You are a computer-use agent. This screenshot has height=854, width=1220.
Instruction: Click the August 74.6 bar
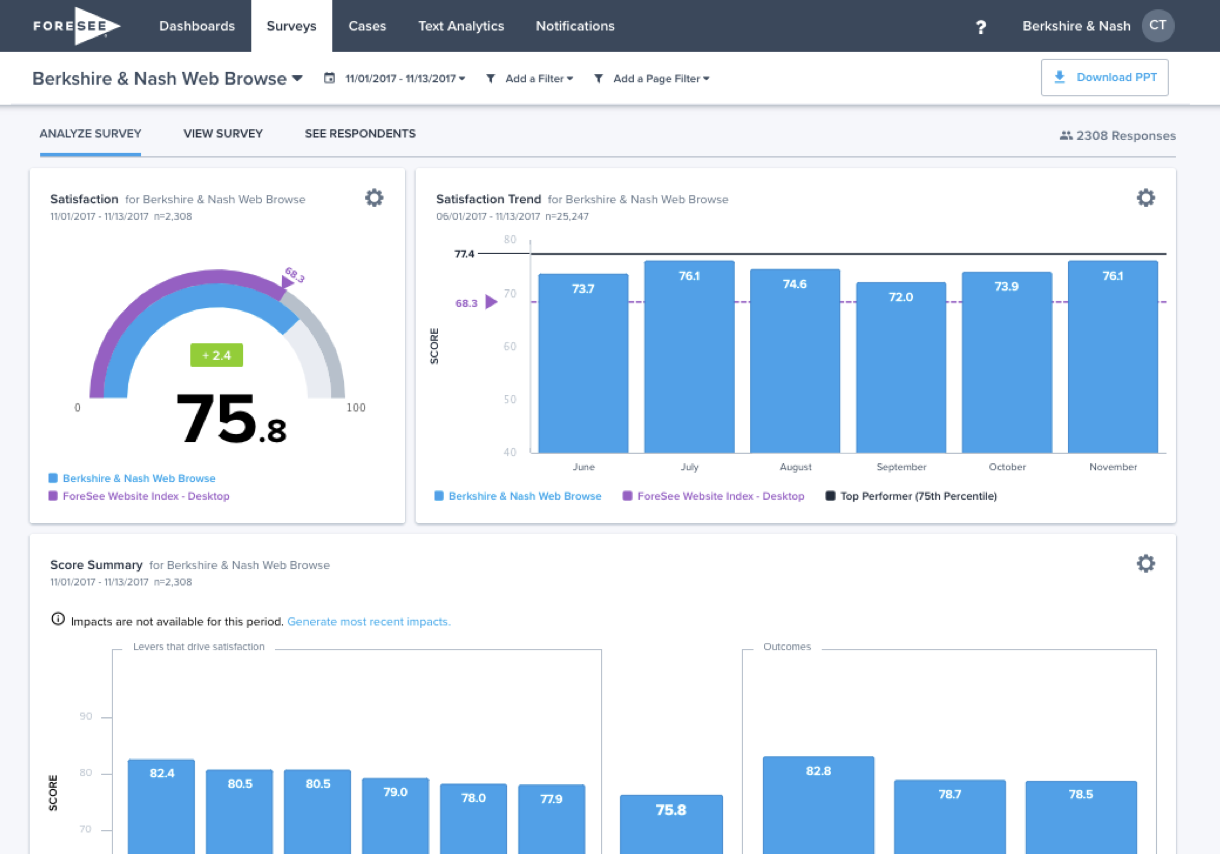tap(795, 361)
